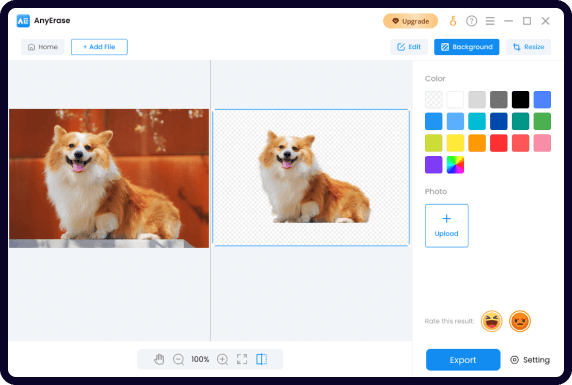Viewport: 572px width, 385px height.
Task: Click the Add File button
Action: click(99, 47)
